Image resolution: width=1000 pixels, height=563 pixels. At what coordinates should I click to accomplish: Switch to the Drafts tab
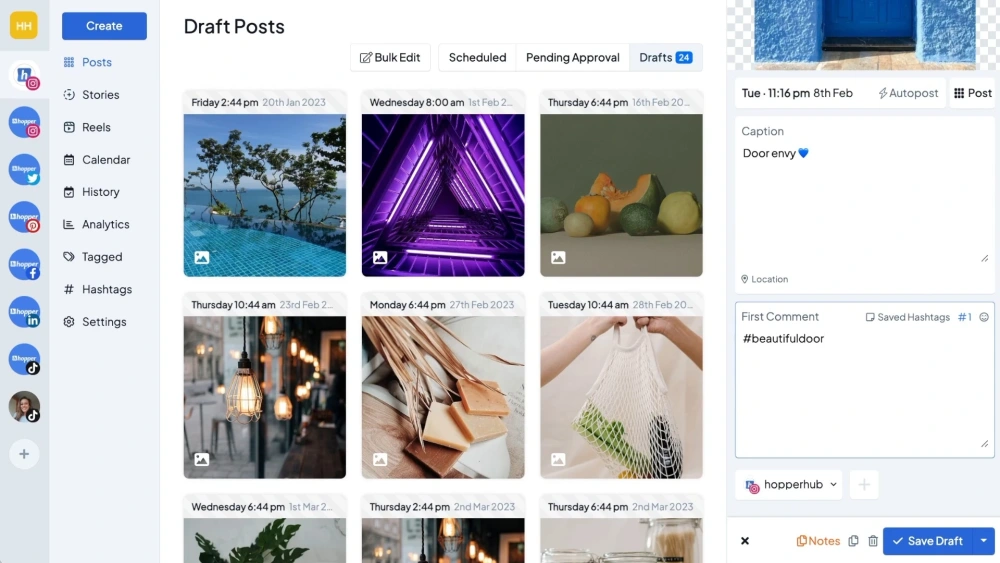(666, 57)
